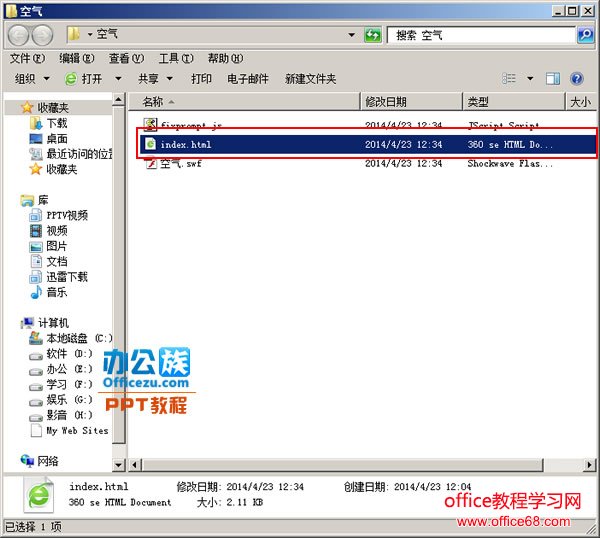Open the 工具(T) menu
Image resolution: width=600 pixels, height=538 pixels.
(x=176, y=58)
